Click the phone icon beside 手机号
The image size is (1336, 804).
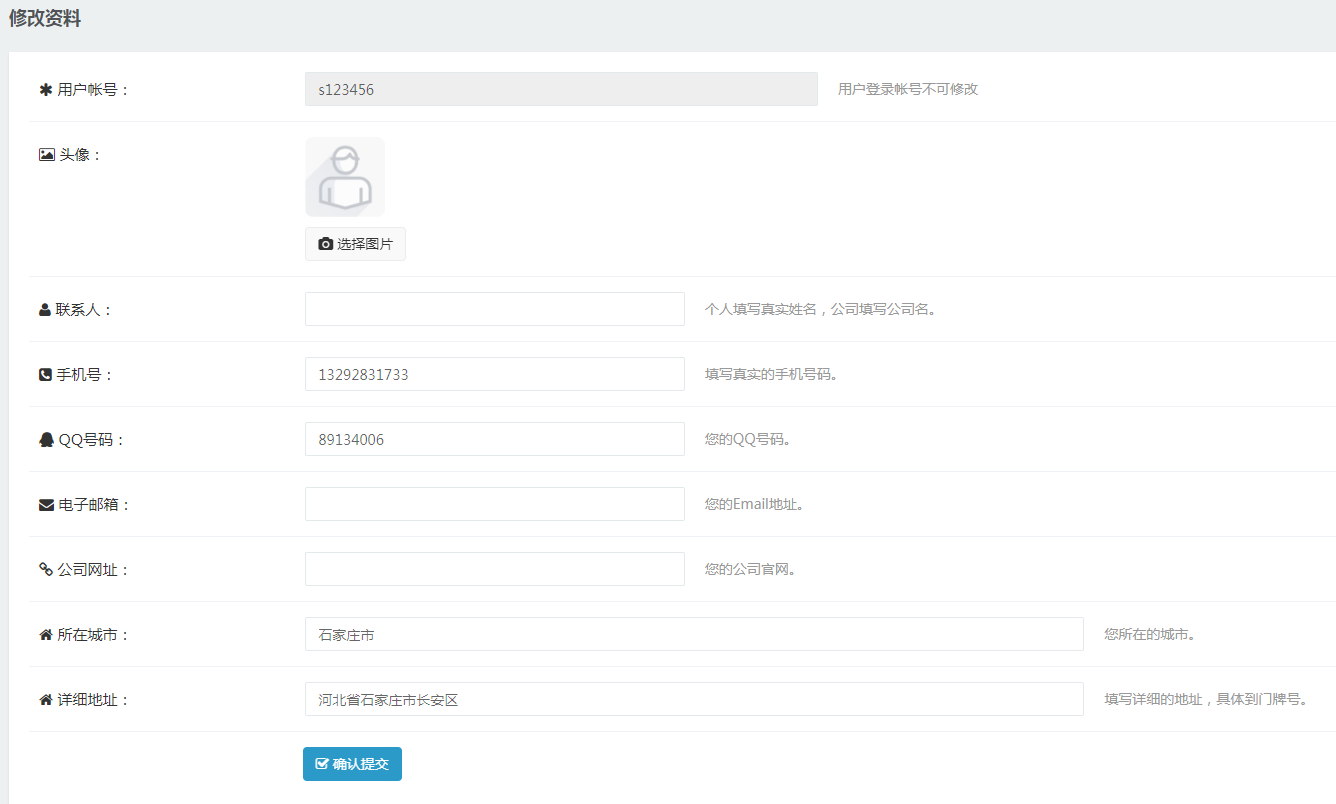pyautogui.click(x=45, y=375)
